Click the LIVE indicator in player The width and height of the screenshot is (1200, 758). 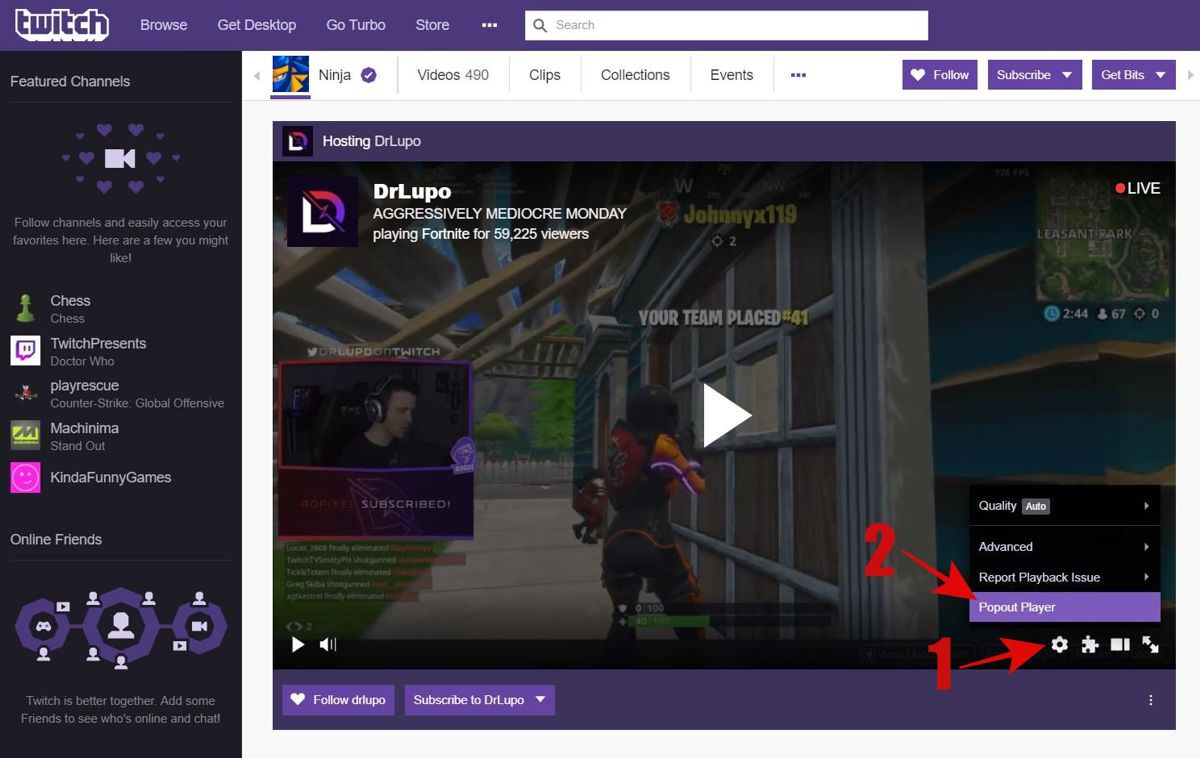pos(1138,188)
